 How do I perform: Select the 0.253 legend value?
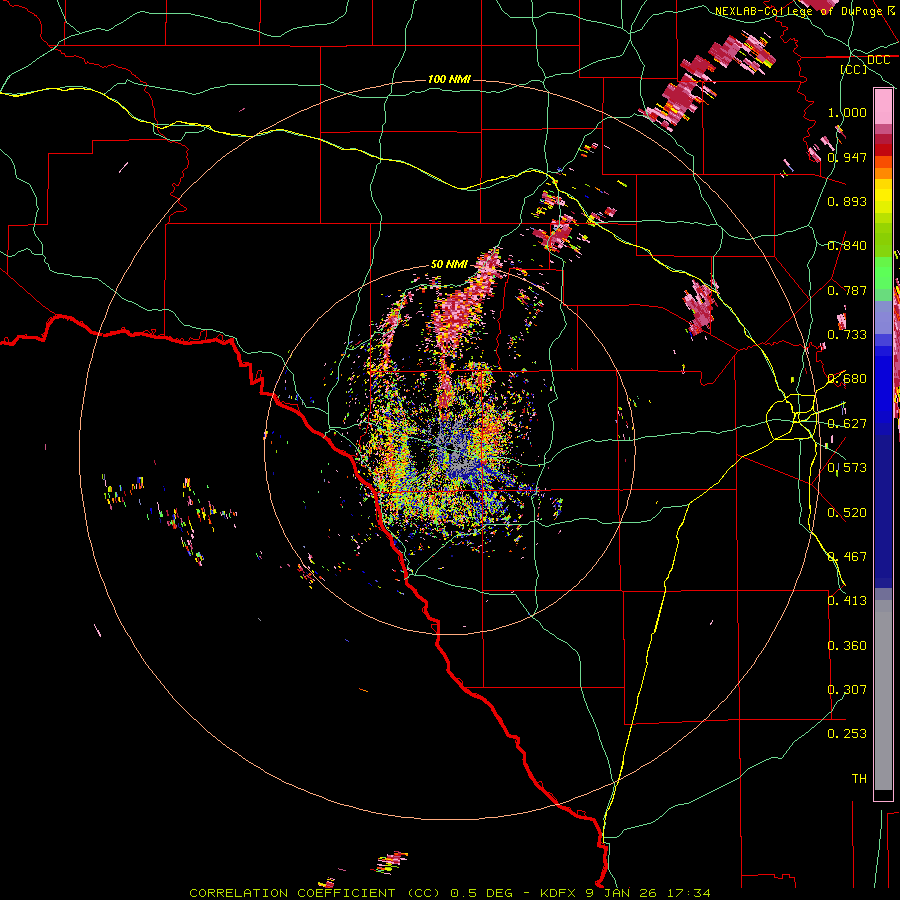coord(847,734)
